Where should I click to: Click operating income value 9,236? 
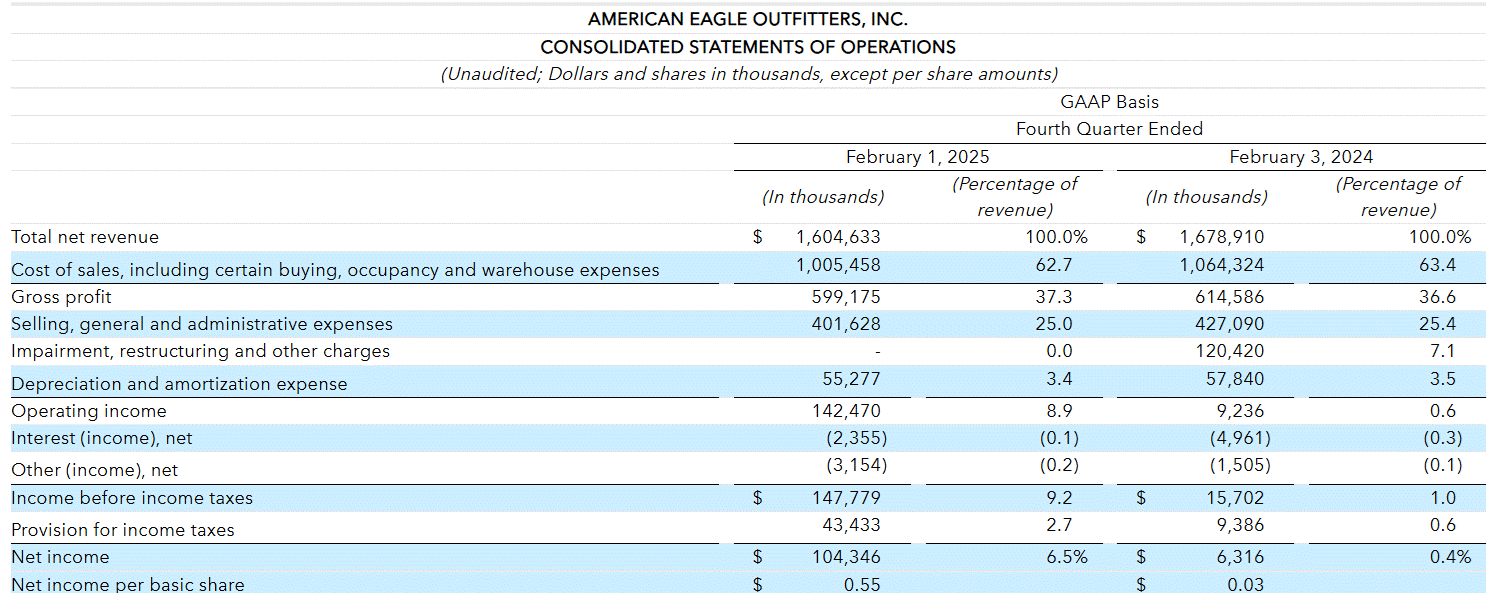click(1239, 411)
